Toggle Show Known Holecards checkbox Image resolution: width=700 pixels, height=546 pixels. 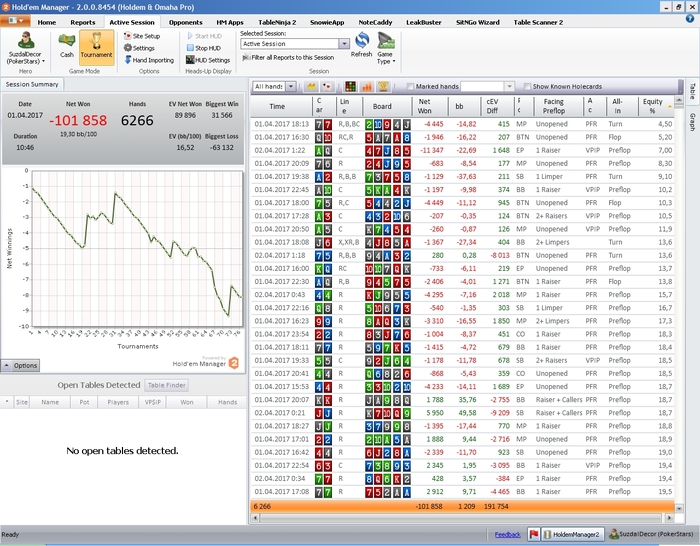pos(527,87)
